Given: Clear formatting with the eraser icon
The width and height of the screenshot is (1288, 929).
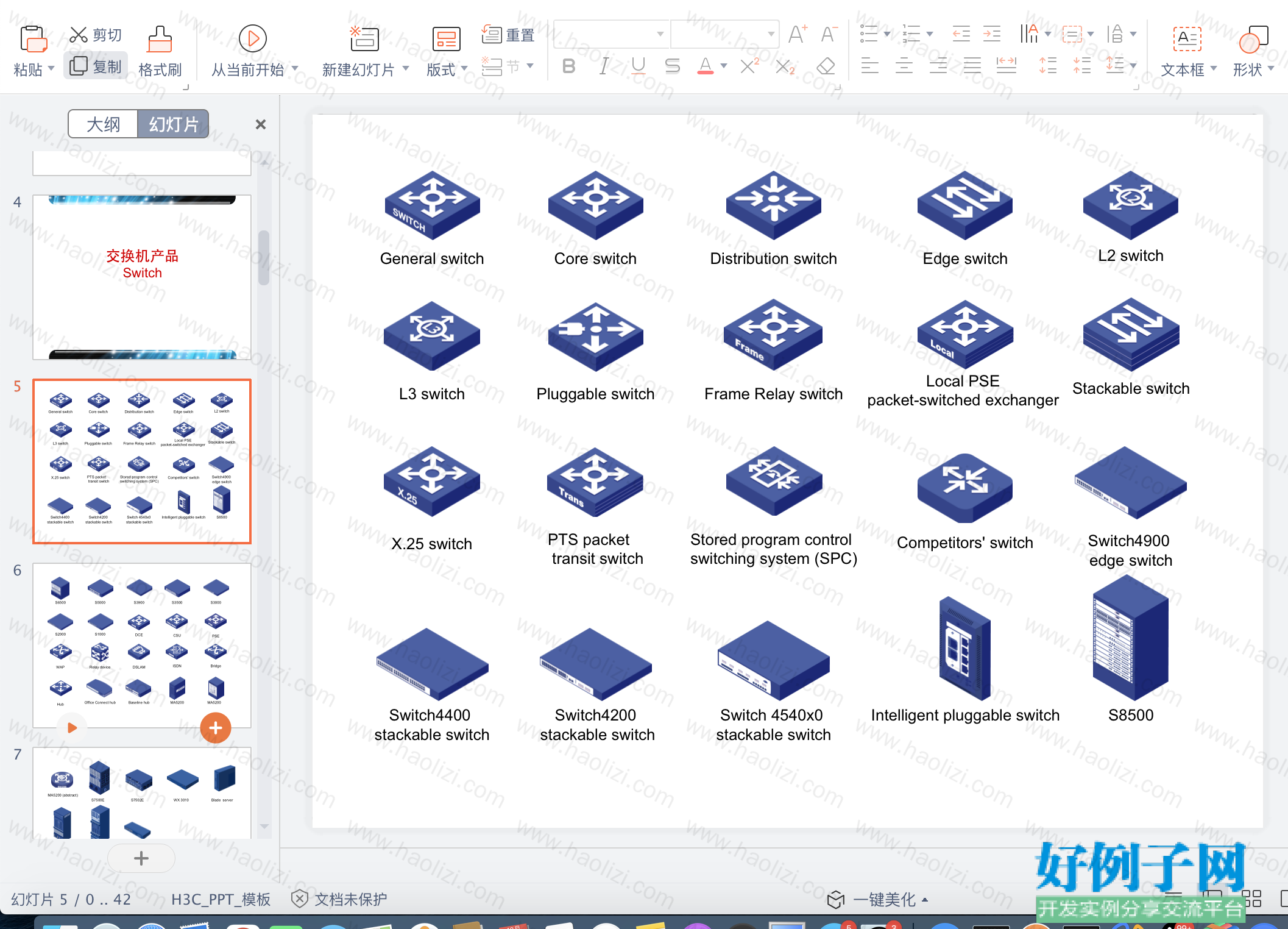Looking at the screenshot, I should pyautogui.click(x=826, y=66).
